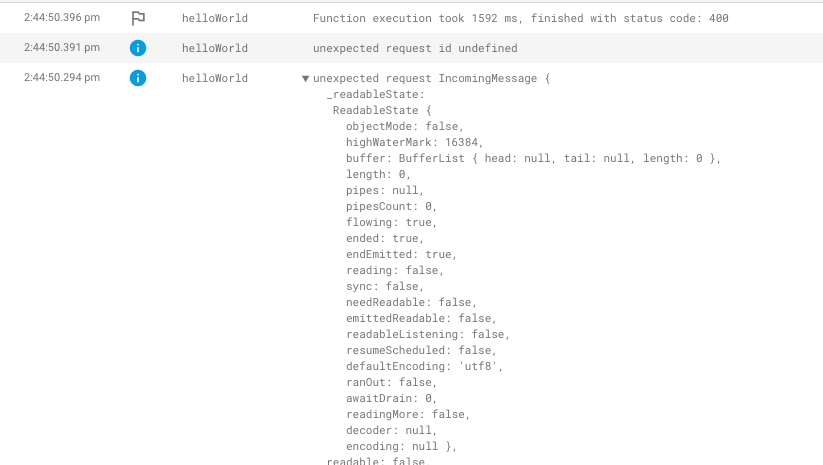This screenshot has width=823, height=465.
Task: Click the flag icon beside 2:44:50.396 pm
Action: point(138,18)
